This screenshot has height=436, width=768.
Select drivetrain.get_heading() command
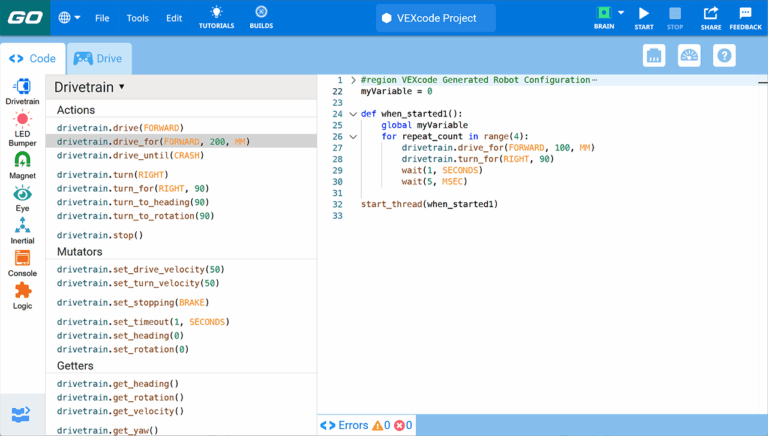pos(118,384)
